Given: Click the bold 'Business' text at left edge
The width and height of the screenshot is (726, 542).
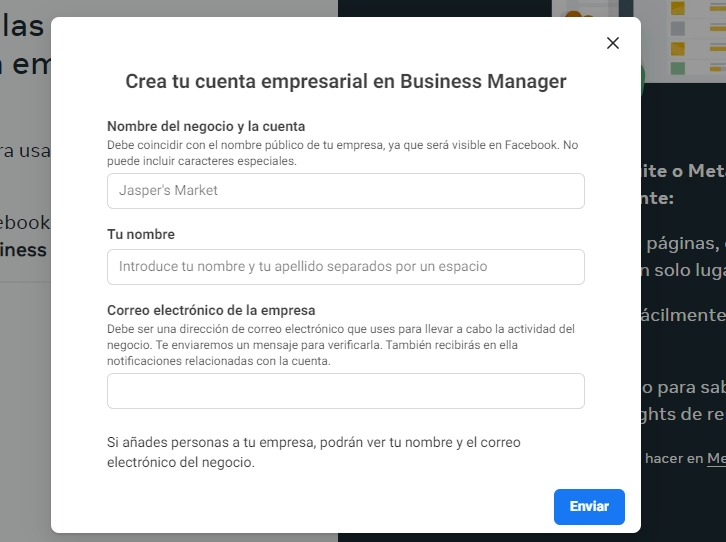Looking at the screenshot, I should 24,250.
